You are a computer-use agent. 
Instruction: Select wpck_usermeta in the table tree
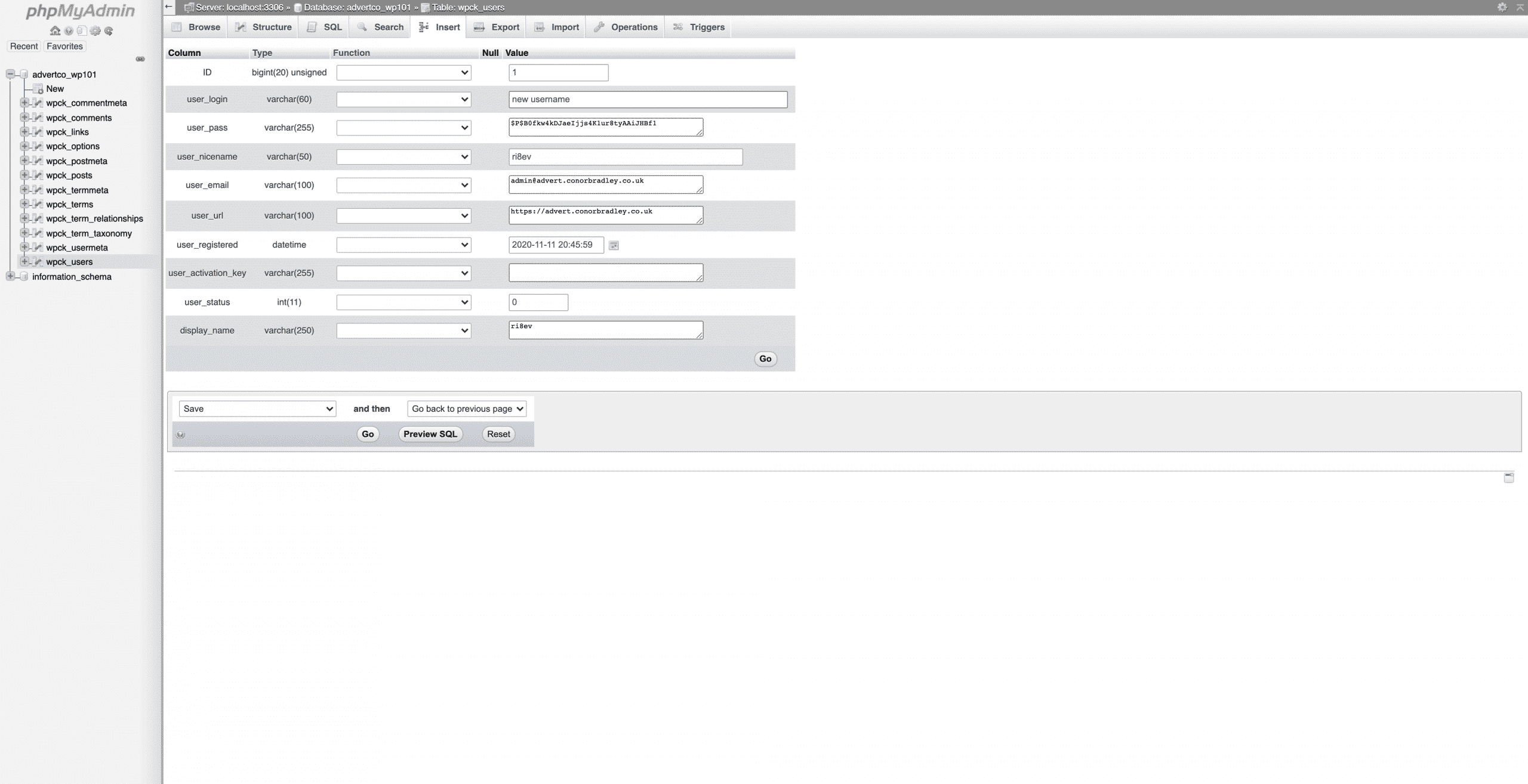click(x=77, y=248)
